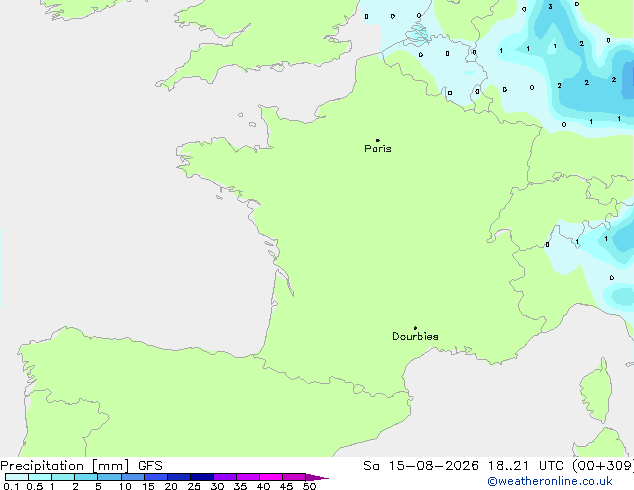
Task: Click the '25' legend scale label
Action: pos(194,486)
